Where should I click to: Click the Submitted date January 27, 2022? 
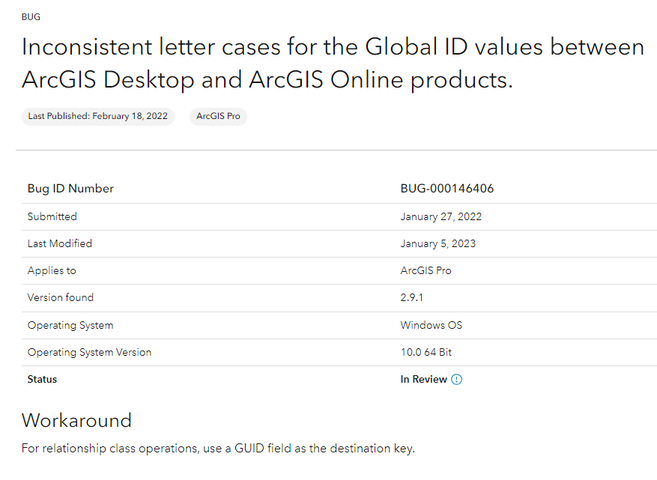tap(441, 216)
